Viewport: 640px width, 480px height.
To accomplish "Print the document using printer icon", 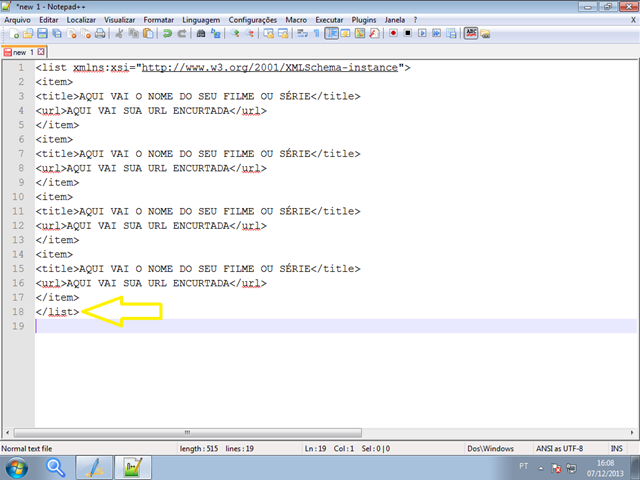I will pos(100,33).
